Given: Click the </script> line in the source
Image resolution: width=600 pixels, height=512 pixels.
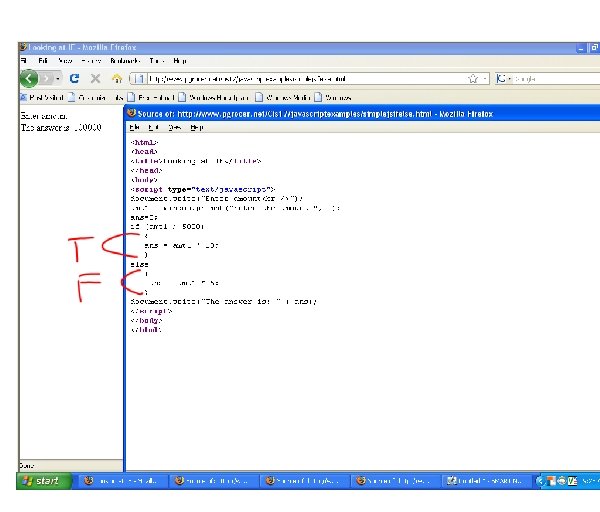Looking at the screenshot, I should pos(152,311).
